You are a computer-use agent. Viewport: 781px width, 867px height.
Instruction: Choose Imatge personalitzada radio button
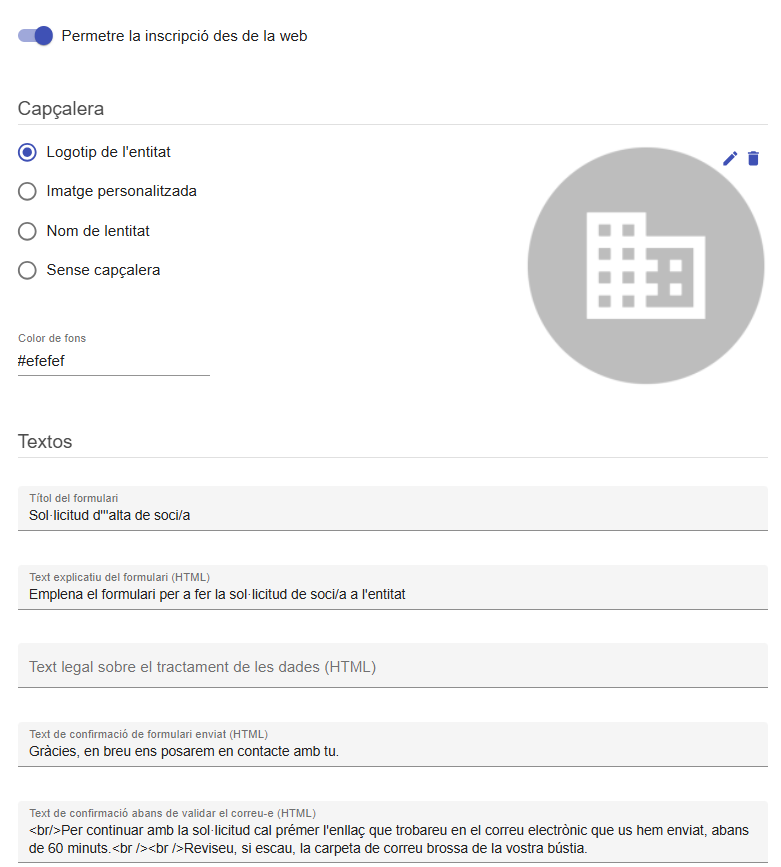(x=27, y=191)
